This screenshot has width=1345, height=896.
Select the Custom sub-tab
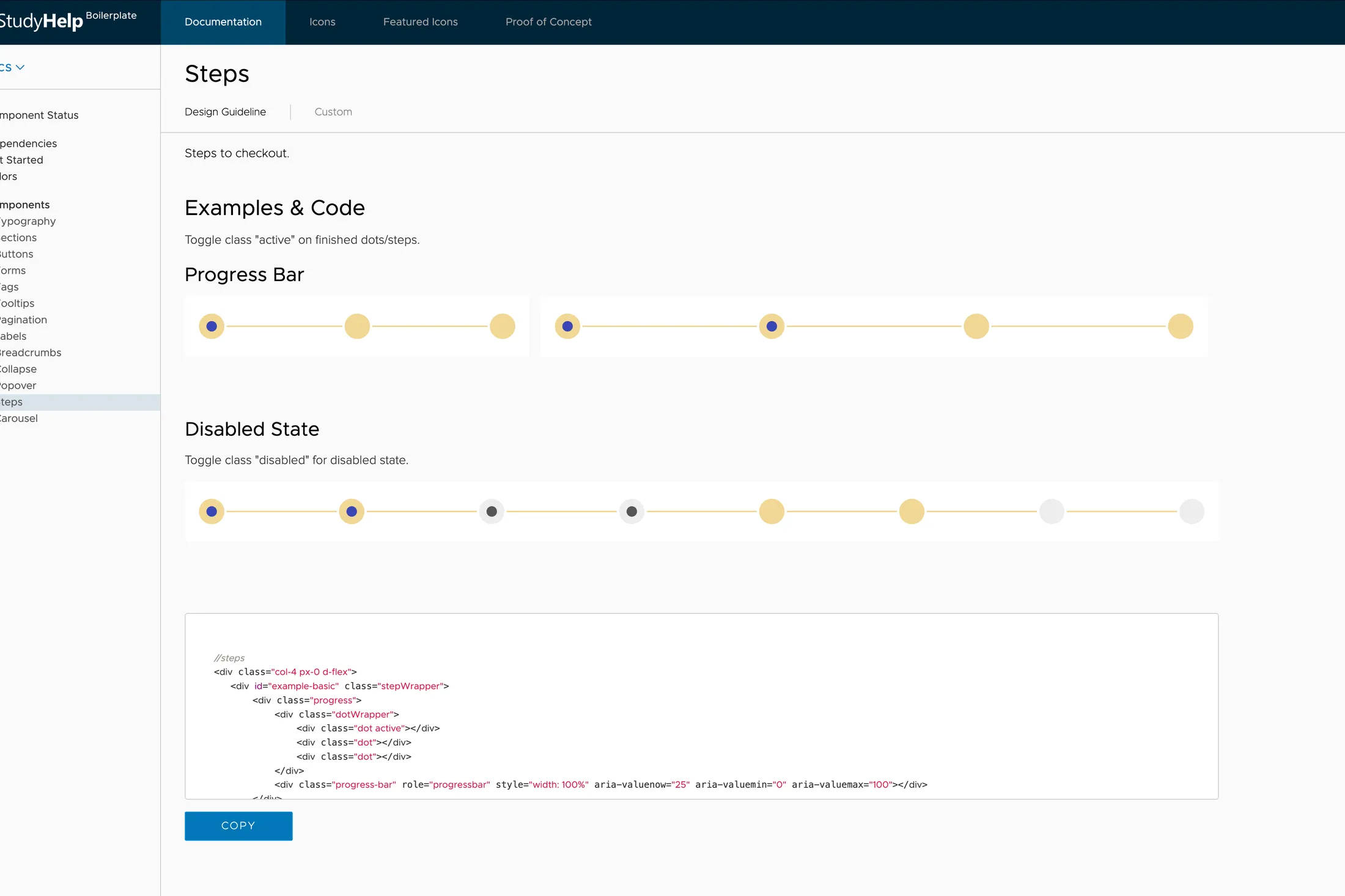[x=333, y=112]
